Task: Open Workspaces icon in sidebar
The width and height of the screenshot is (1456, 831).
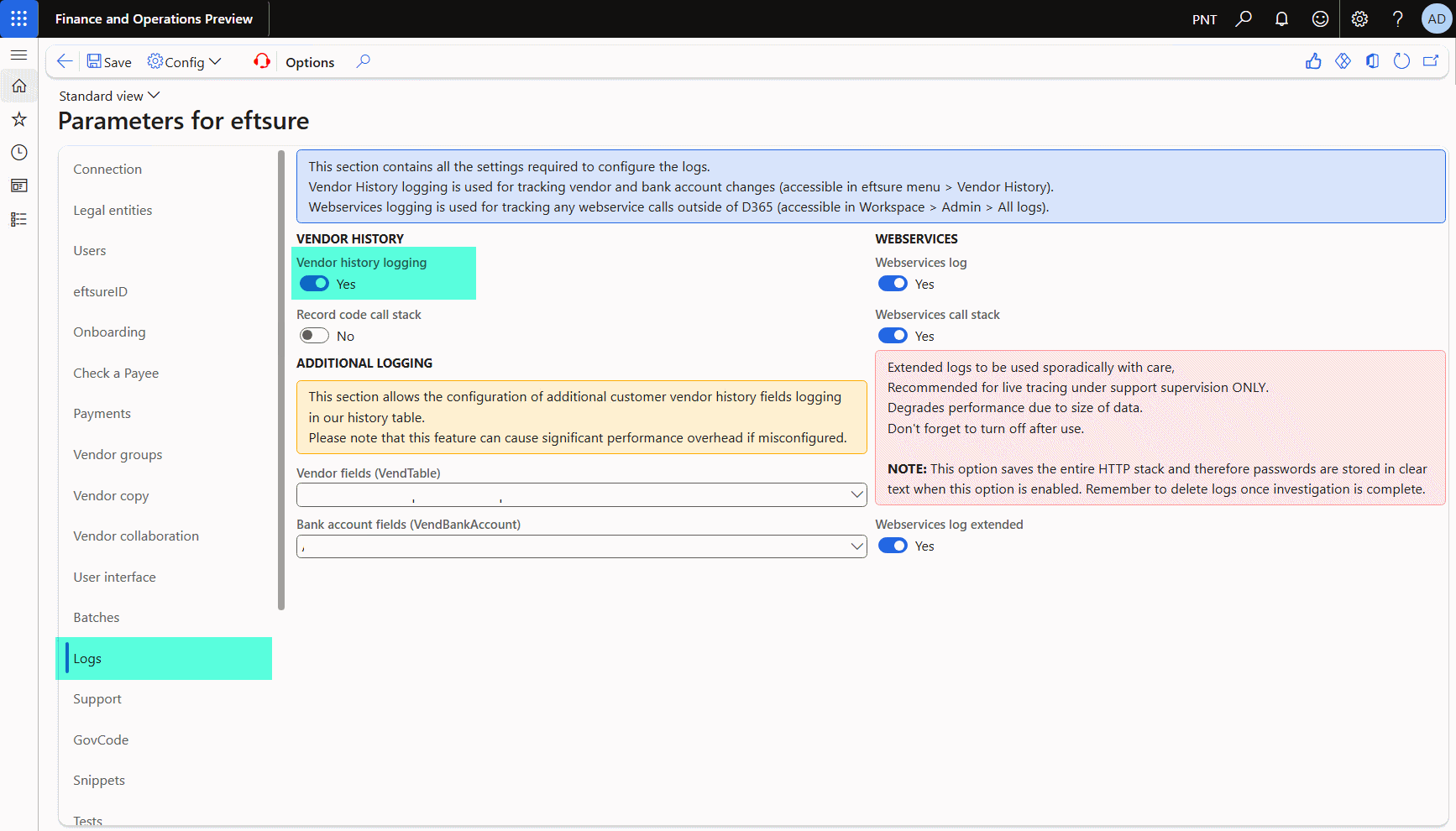Action: coord(18,186)
